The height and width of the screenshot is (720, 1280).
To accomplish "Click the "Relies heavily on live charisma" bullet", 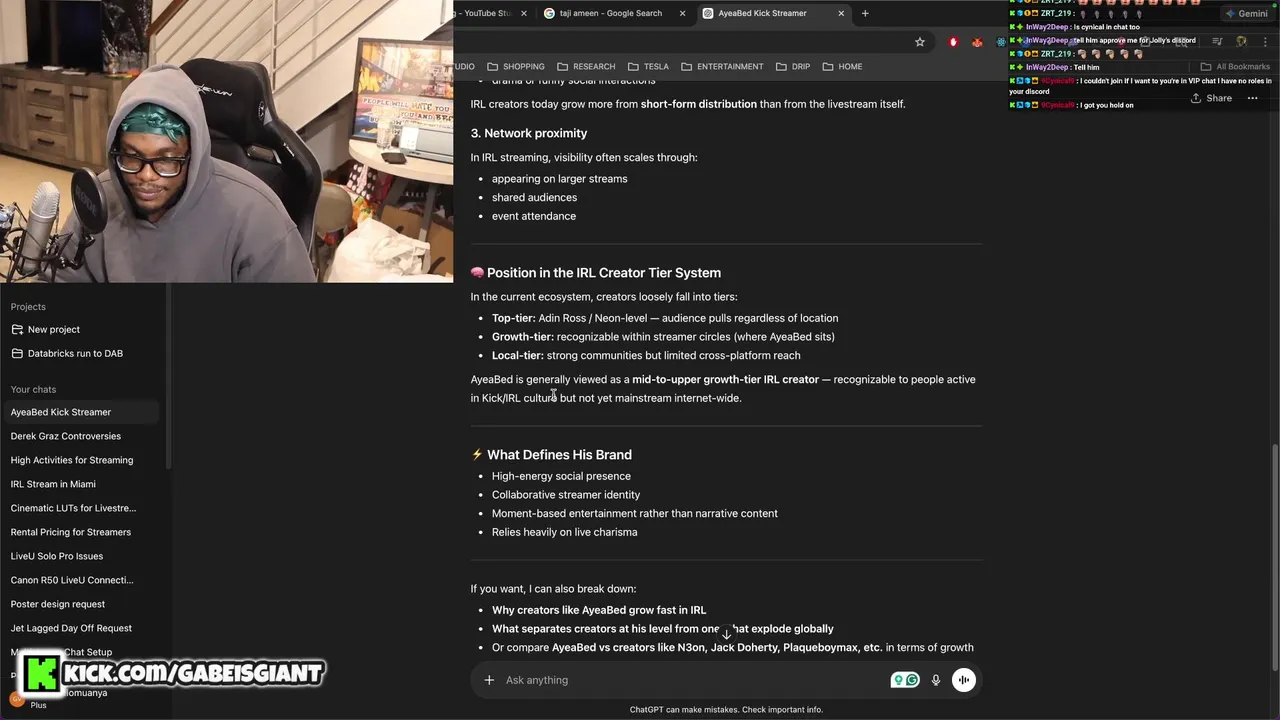I will pyautogui.click(x=564, y=532).
